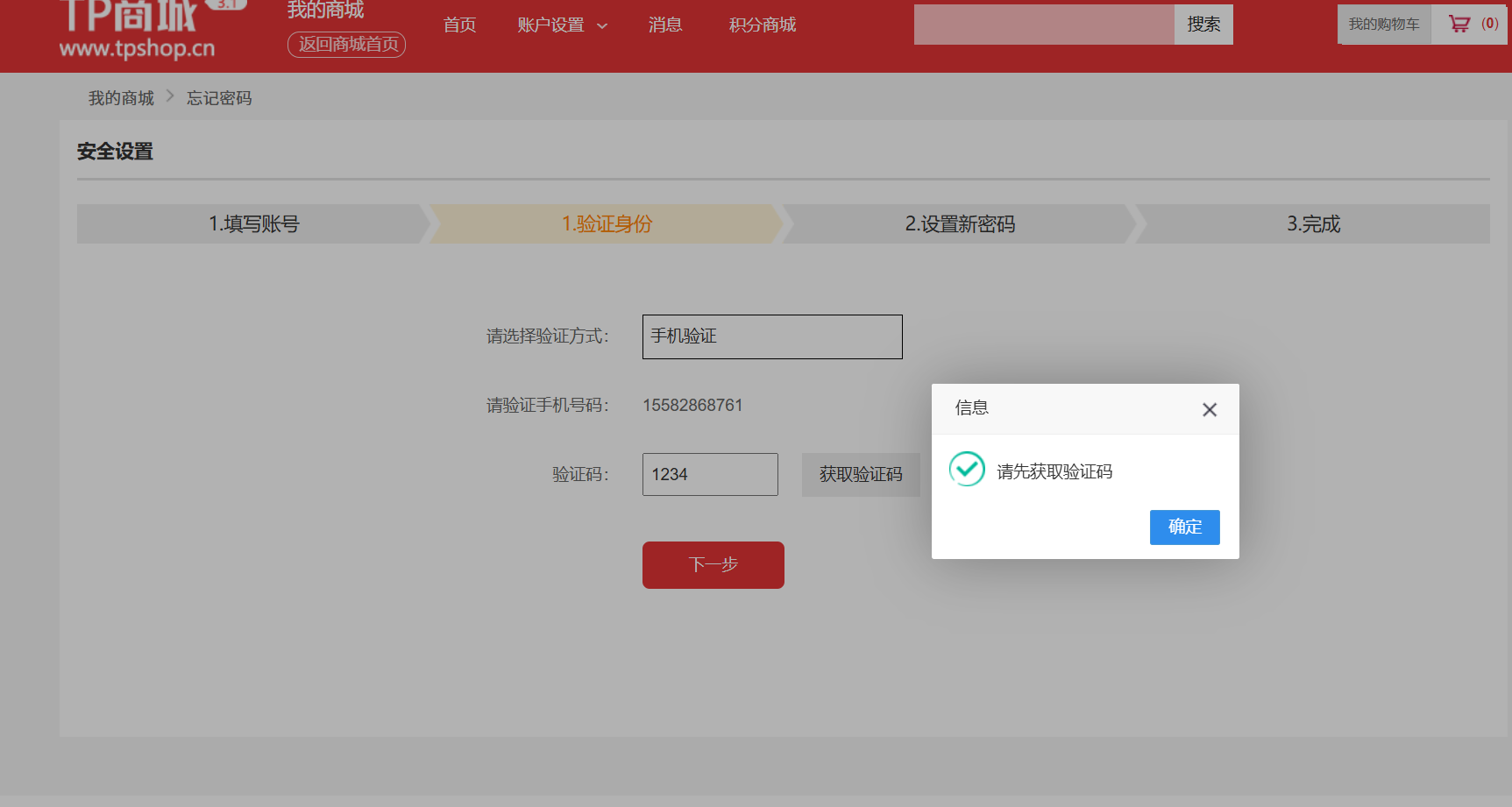Viewport: 1512px width, 807px height.
Task: Click the breadcrumb arrow separator
Action: pyautogui.click(x=169, y=97)
